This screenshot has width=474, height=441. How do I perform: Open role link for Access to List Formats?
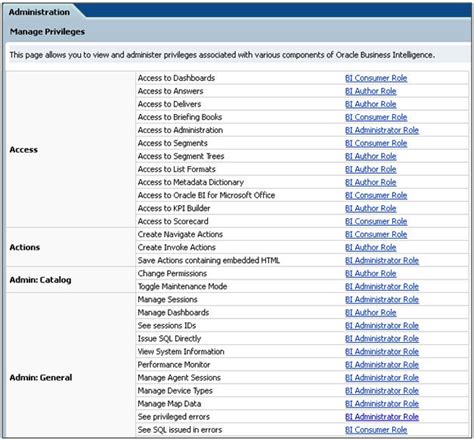tap(371, 169)
